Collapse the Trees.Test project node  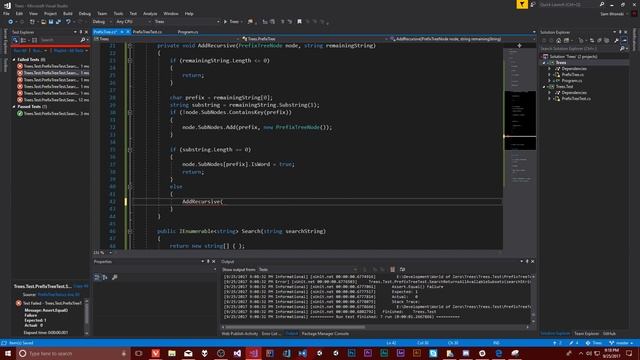click(x=544, y=87)
